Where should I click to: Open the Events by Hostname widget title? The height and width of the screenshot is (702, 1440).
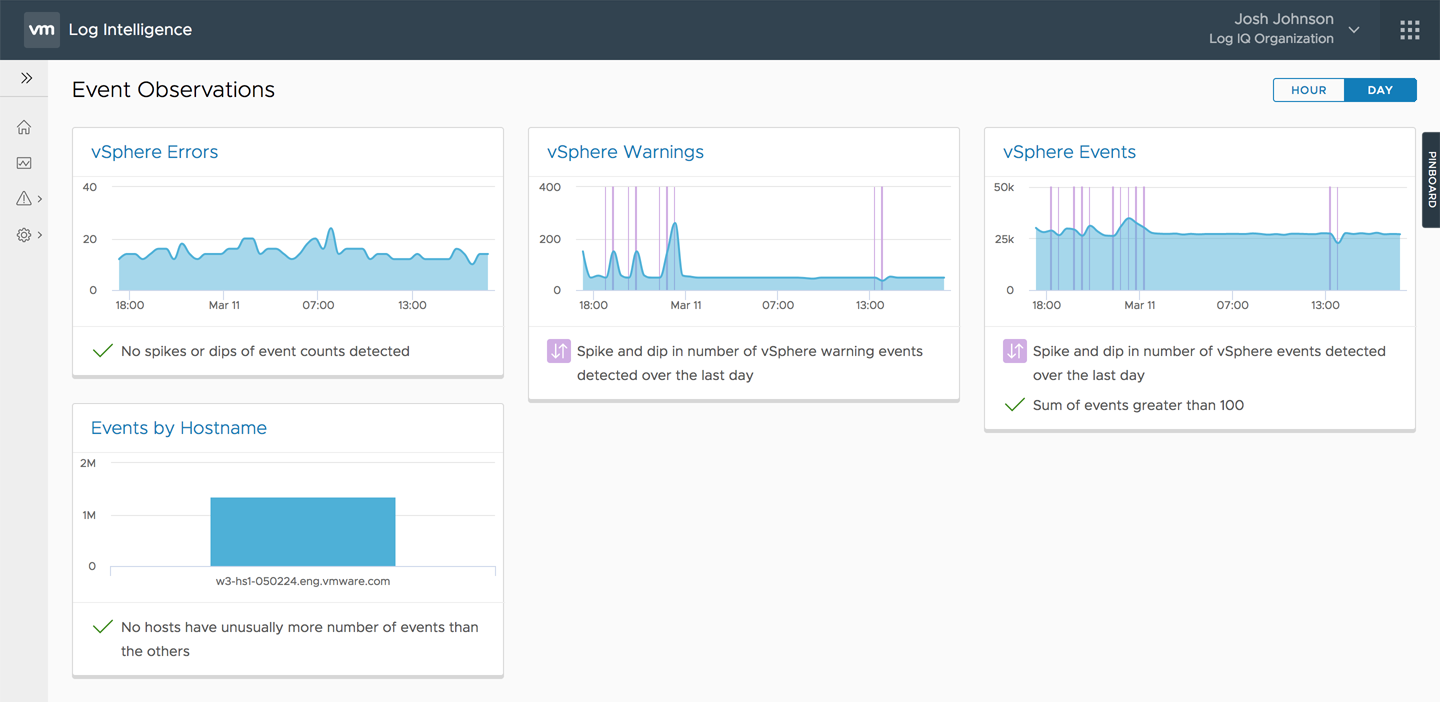179,428
